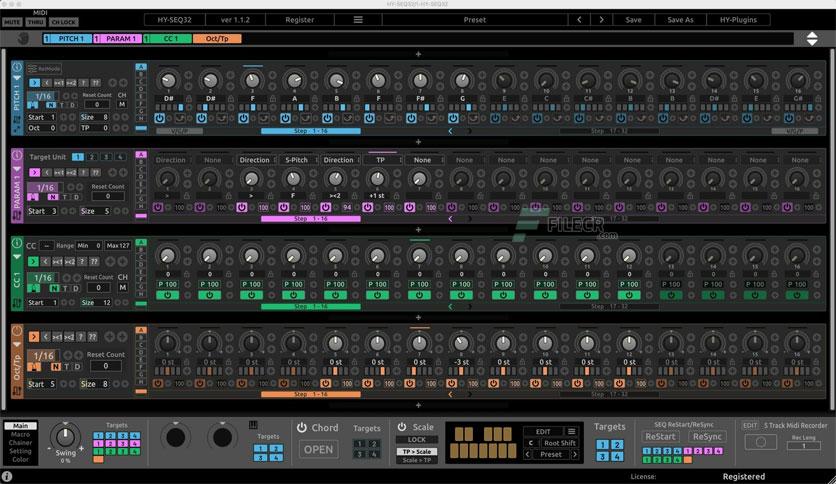This screenshot has height=484, width=836.
Task: Click info icon of CC 1 track
Action: tap(17, 243)
